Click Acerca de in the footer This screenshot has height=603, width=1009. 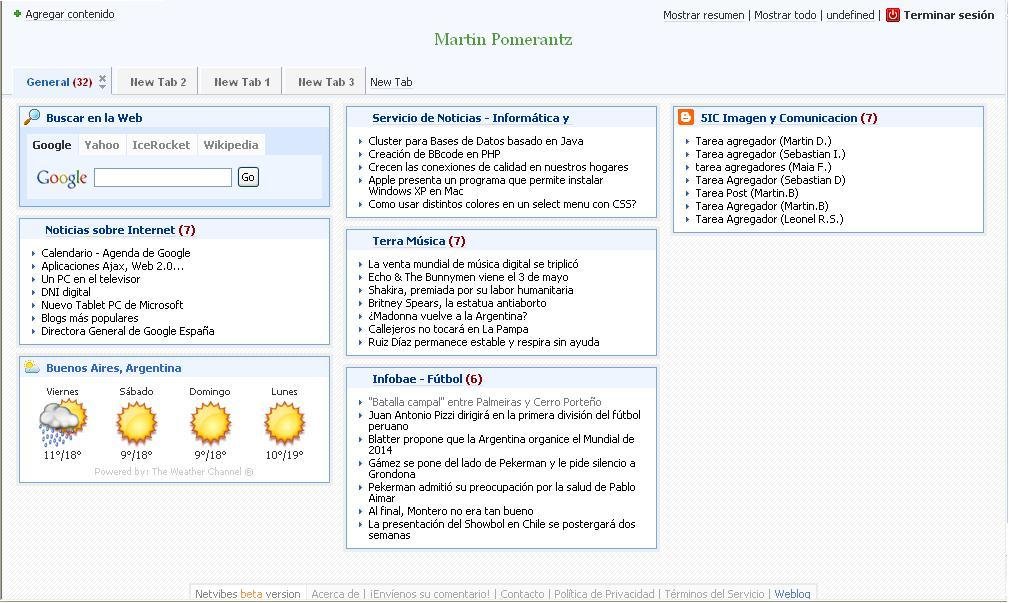(x=335, y=593)
